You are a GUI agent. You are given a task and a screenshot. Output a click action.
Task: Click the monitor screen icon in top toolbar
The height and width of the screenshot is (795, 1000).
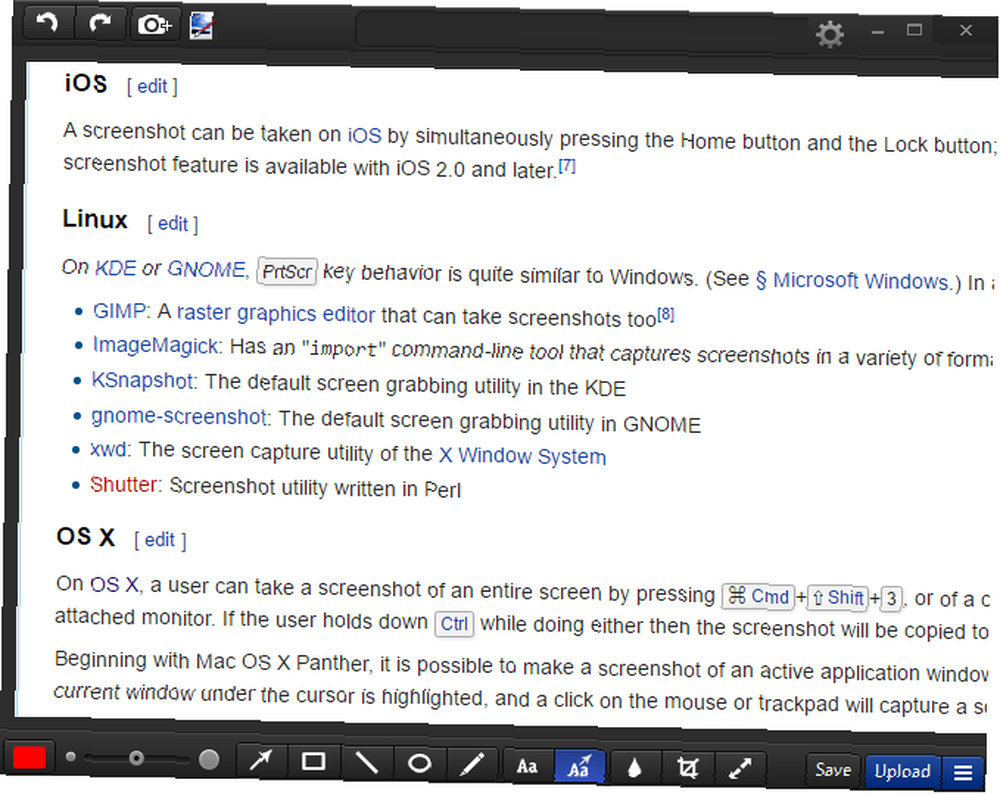[202, 27]
